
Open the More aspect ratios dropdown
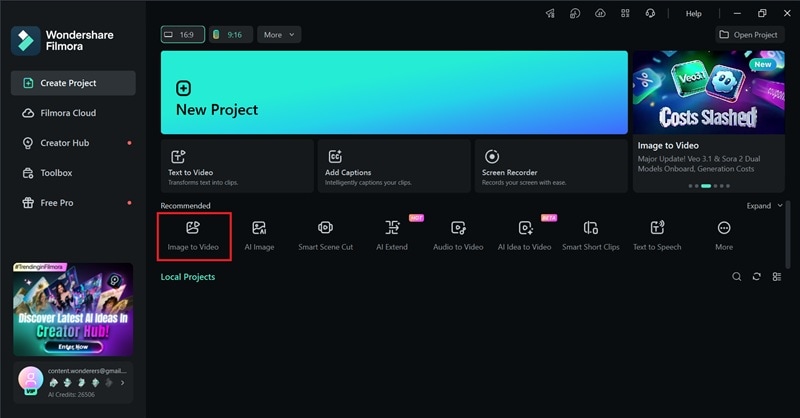tap(279, 35)
